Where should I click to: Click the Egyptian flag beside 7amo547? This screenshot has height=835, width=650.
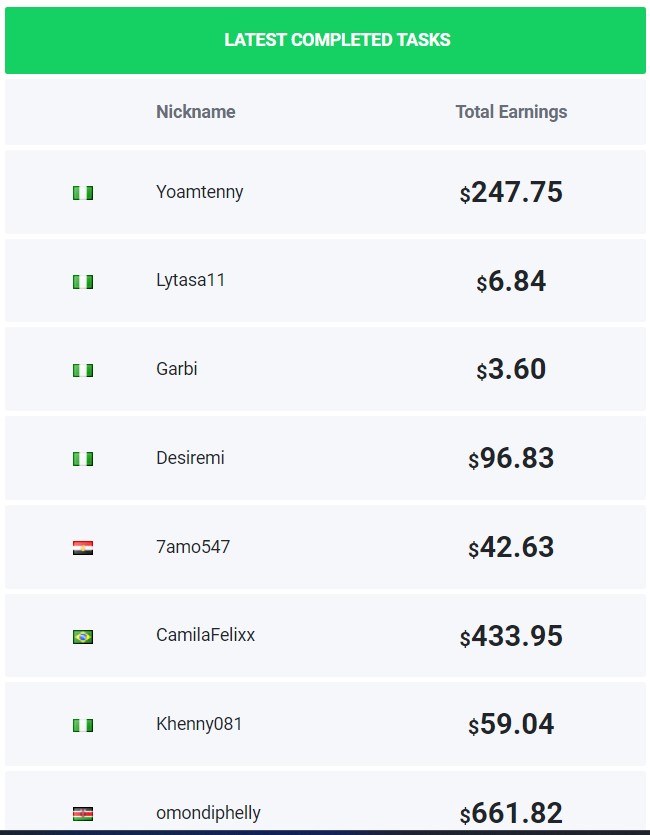pyautogui.click(x=83, y=548)
